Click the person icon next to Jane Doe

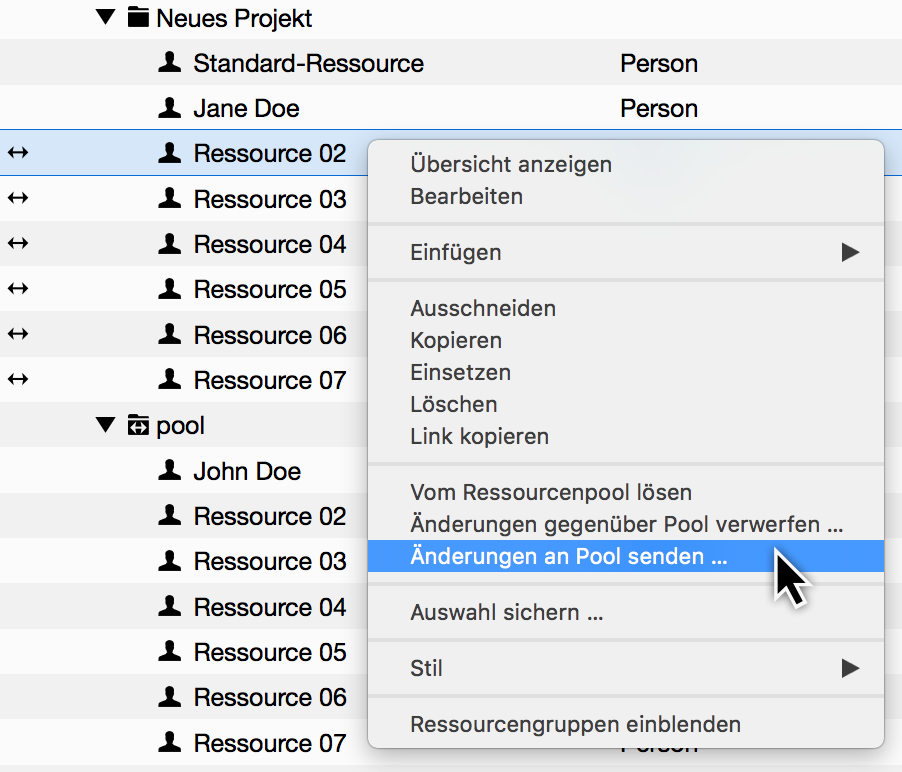tap(170, 108)
